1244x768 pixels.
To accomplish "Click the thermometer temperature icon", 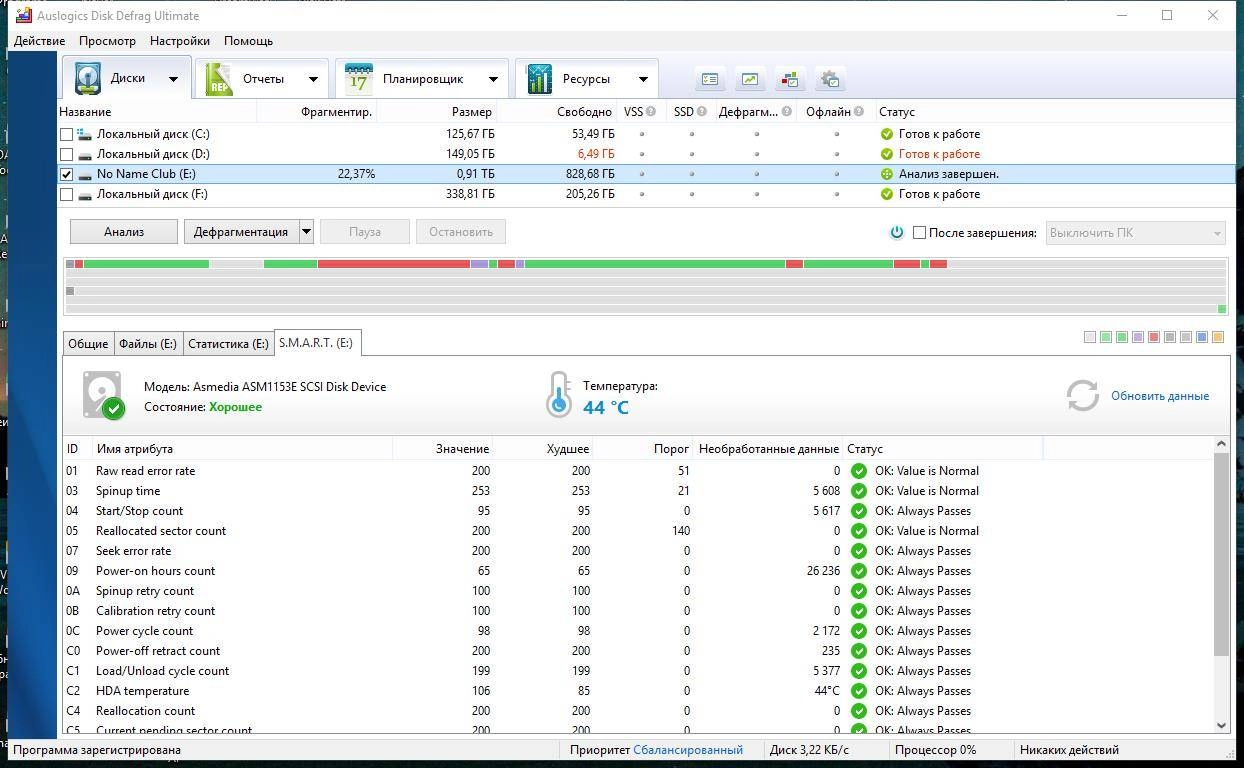I will [558, 395].
